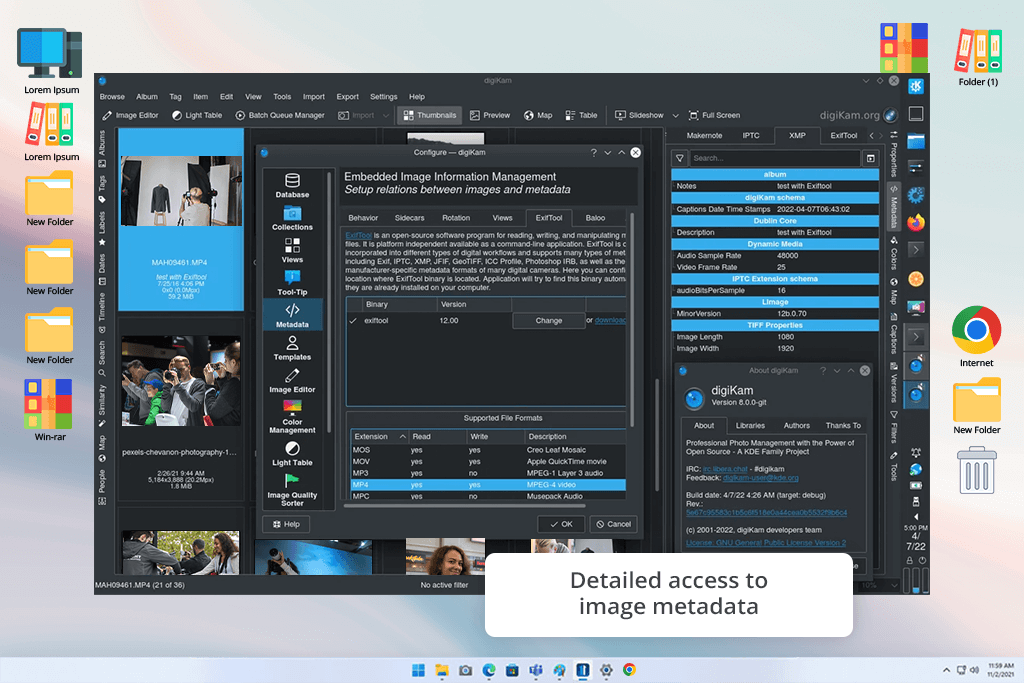Viewport: 1024px width, 683px height.
Task: Open the Templates settings page
Action: (292, 348)
